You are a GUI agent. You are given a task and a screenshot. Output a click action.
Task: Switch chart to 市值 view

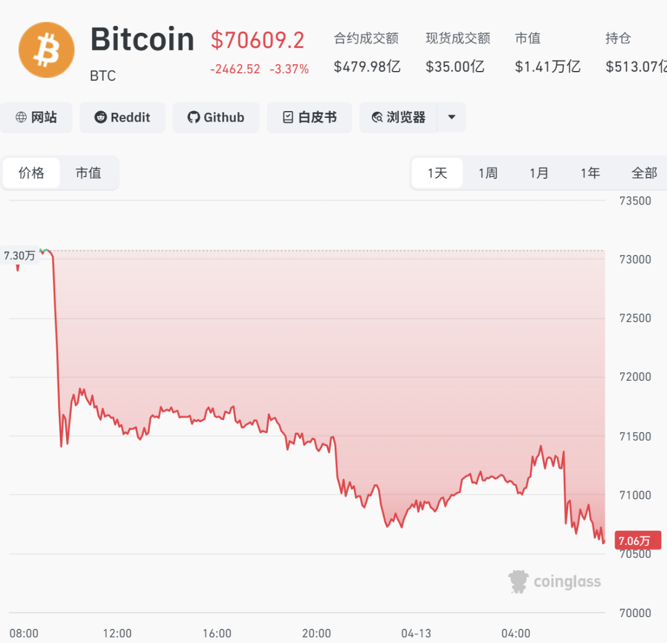click(88, 173)
